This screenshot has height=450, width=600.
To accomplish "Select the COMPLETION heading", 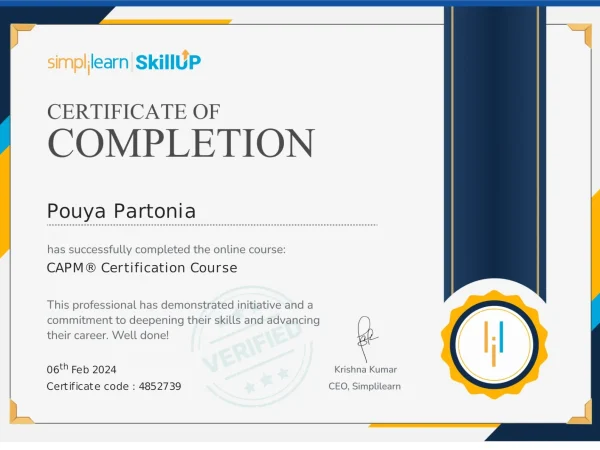I will 181,143.
